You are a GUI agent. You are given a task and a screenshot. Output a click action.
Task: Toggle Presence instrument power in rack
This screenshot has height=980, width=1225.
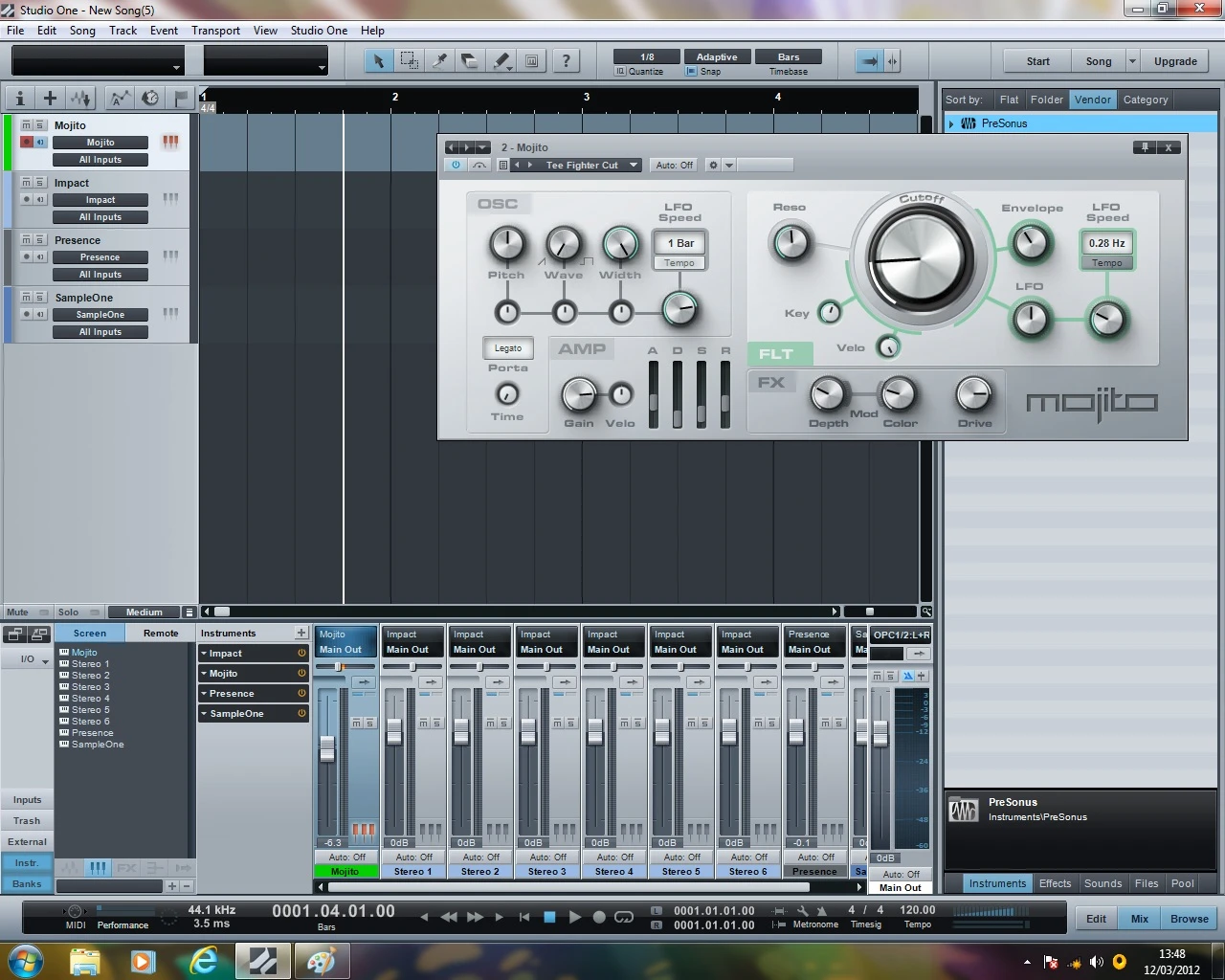(301, 693)
